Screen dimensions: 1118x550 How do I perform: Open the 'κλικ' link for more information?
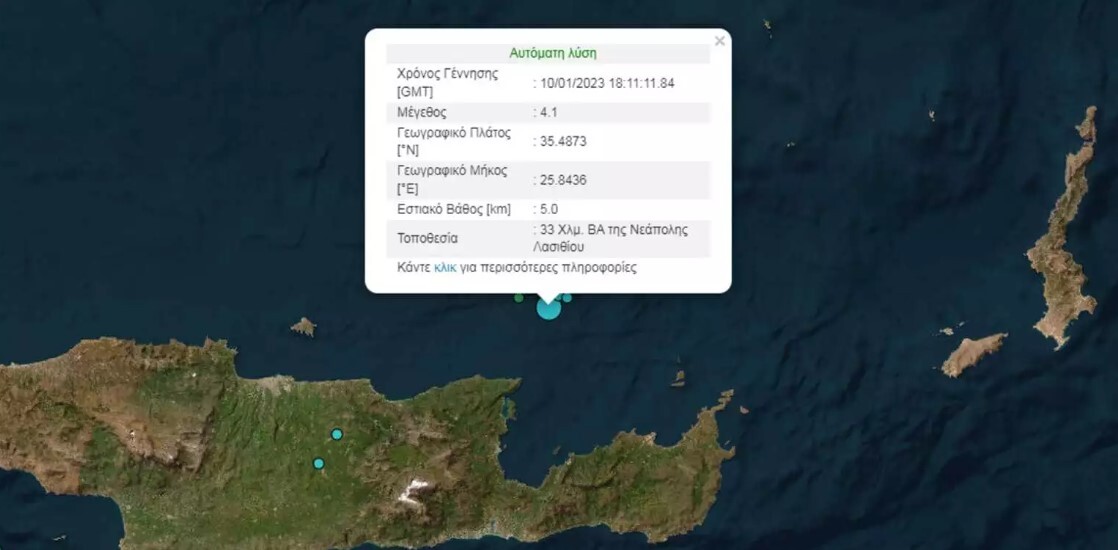coord(445,268)
